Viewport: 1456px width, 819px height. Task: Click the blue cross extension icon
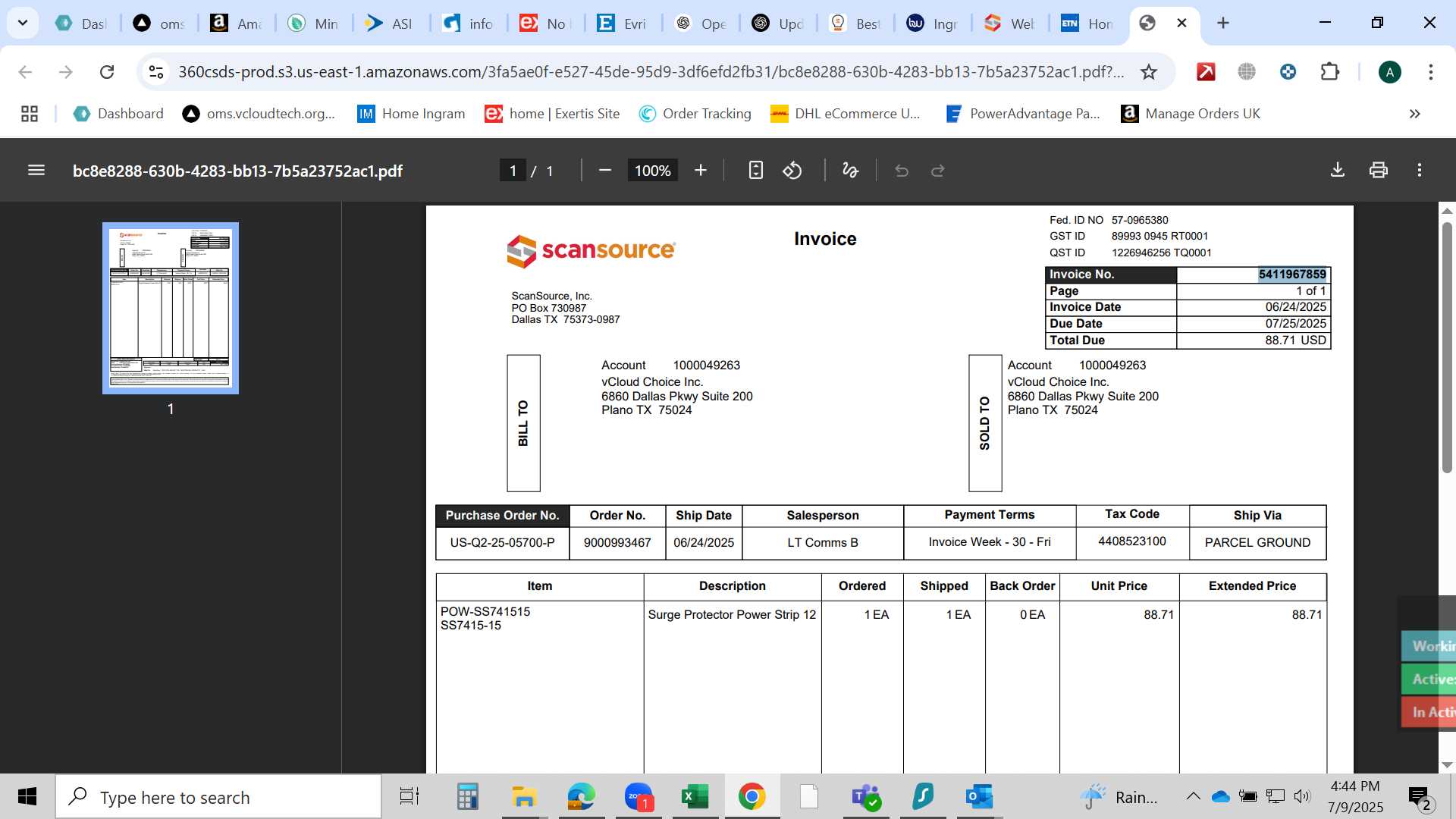click(x=1288, y=72)
